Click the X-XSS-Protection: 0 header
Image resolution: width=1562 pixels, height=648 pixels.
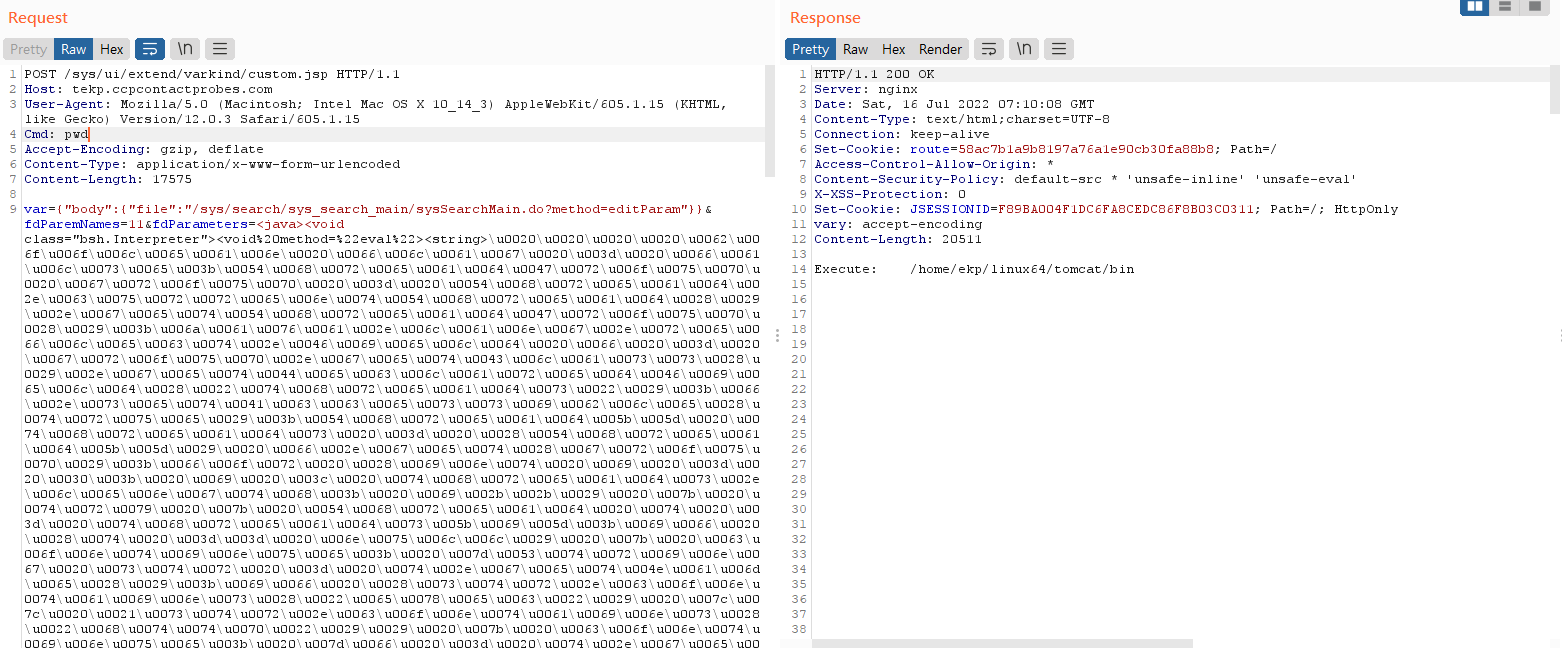[890, 194]
